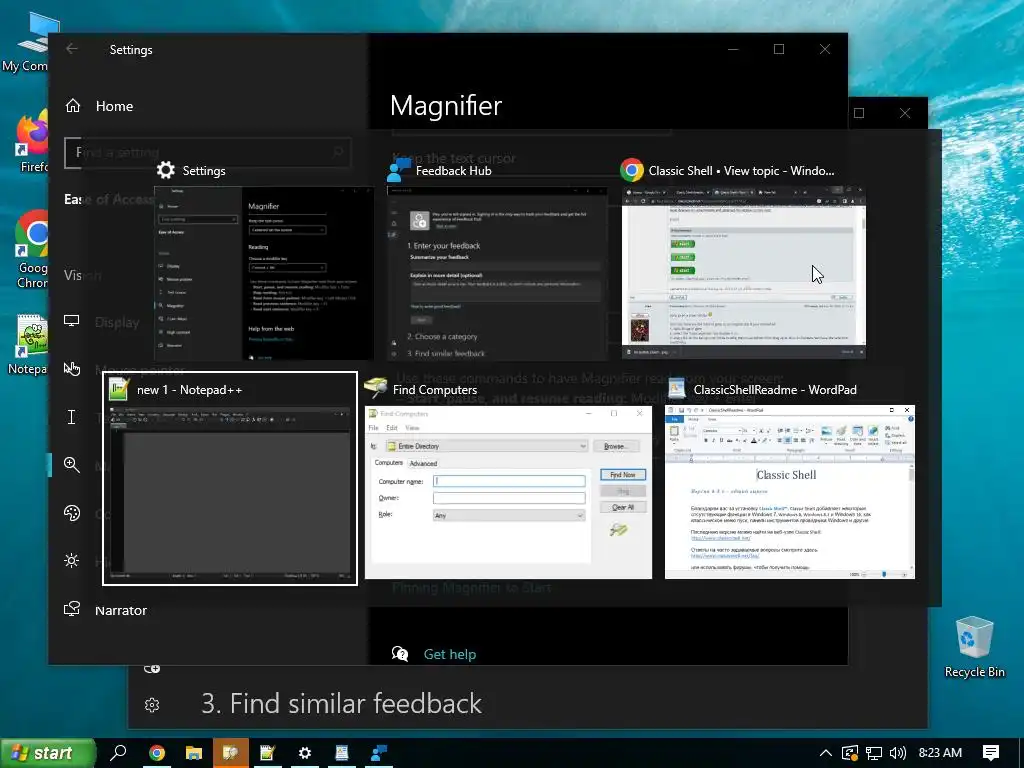This screenshot has width=1024, height=768.
Task: Open Home in the Settings sidebar
Action: coord(99,106)
